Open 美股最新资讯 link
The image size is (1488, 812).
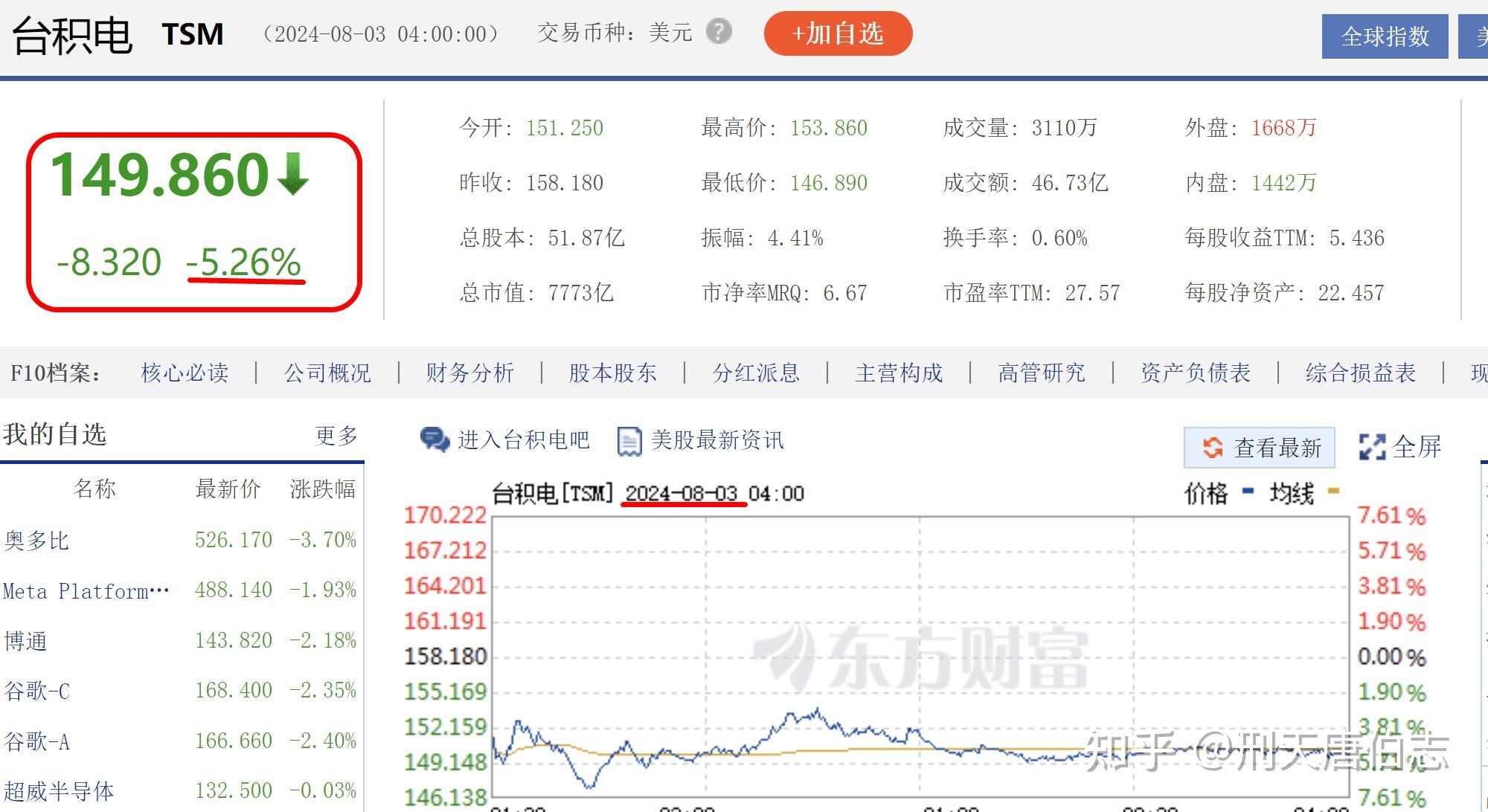coord(717,440)
